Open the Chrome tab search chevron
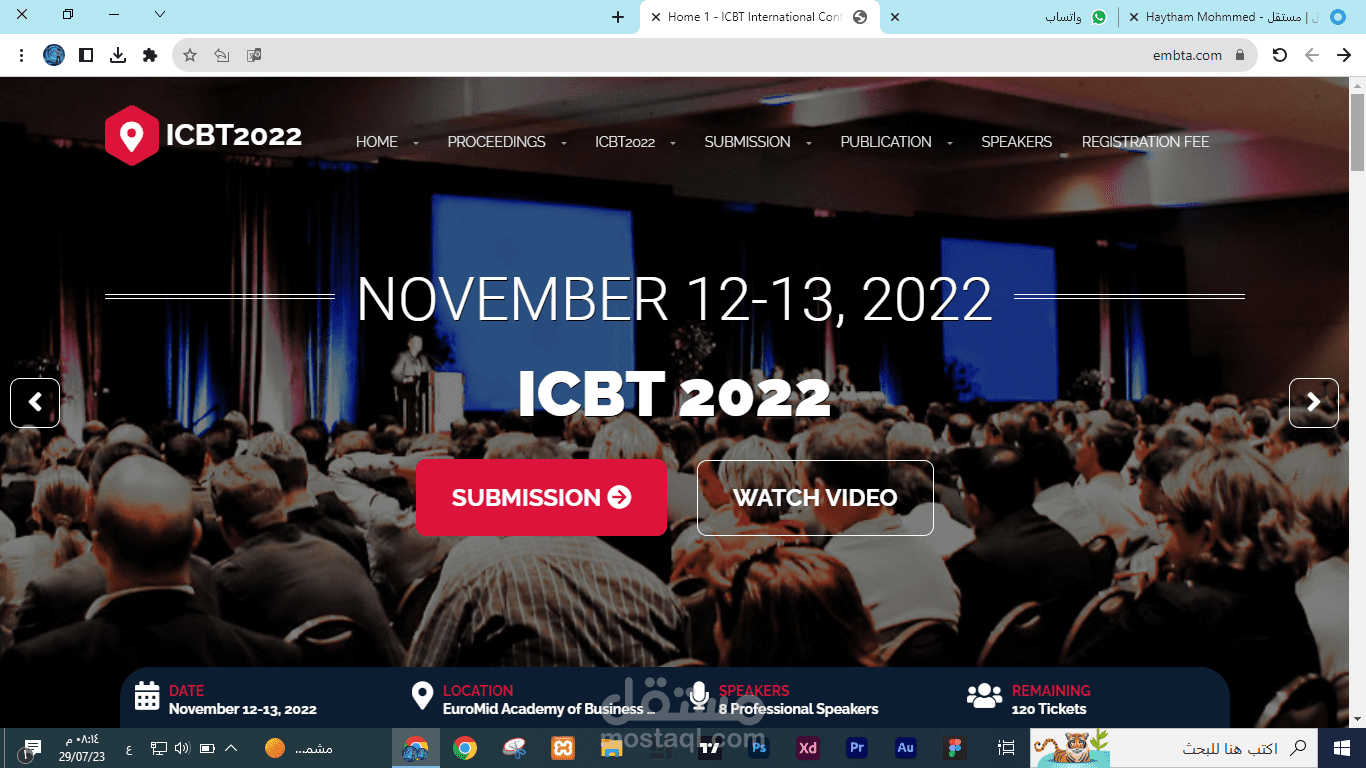This screenshot has width=1366, height=768. coord(160,14)
